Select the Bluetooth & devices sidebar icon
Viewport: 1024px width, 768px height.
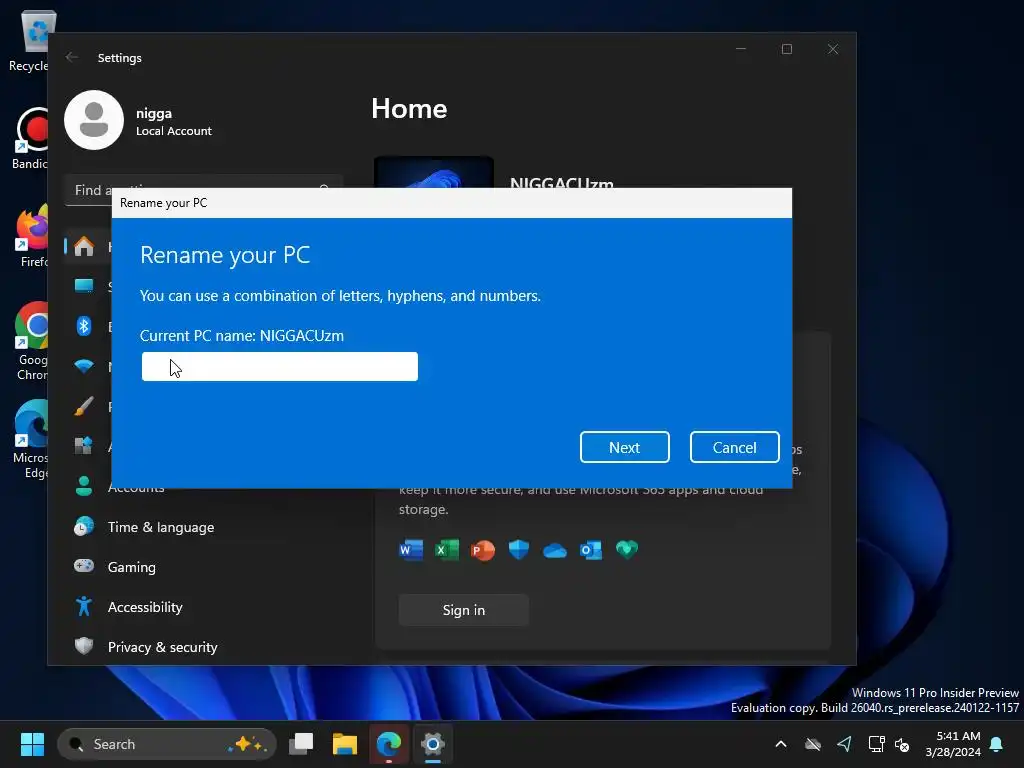coord(84,326)
